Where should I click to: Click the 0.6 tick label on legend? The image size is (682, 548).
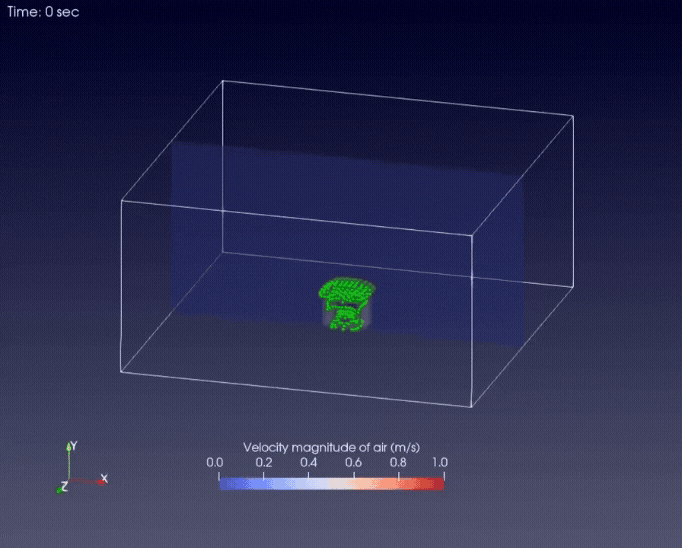(x=354, y=463)
